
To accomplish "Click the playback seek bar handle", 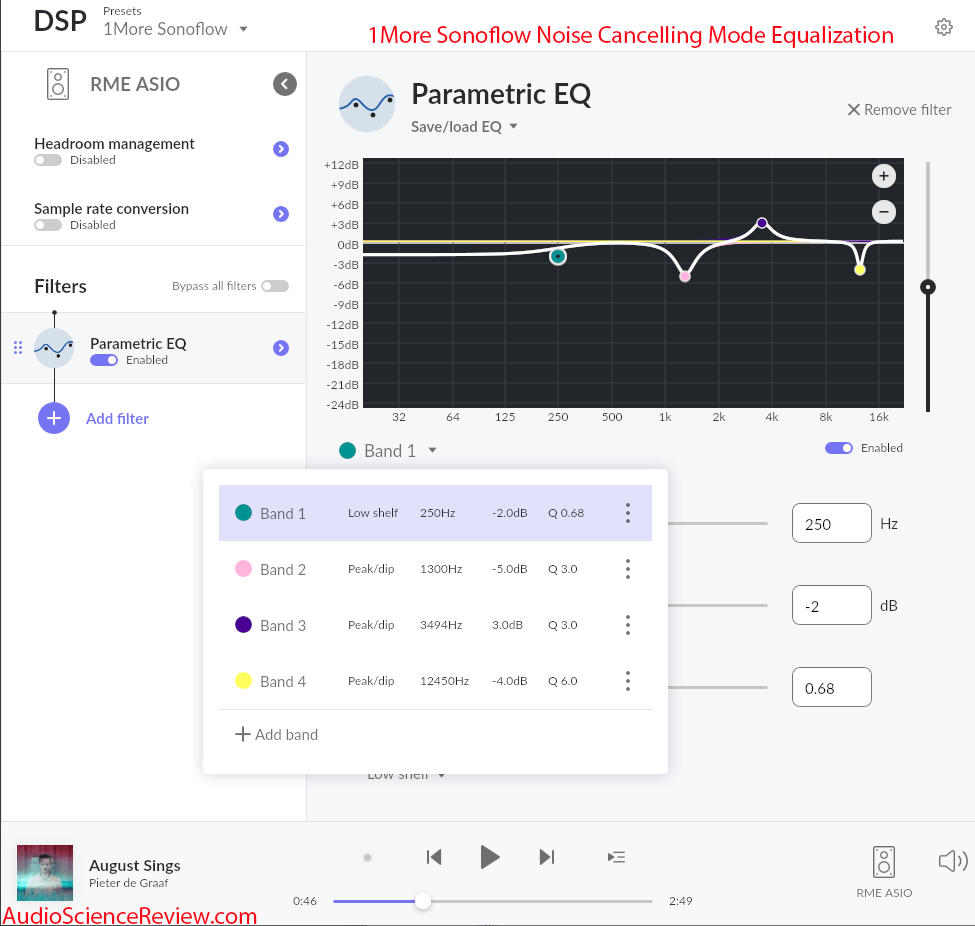I will (423, 901).
